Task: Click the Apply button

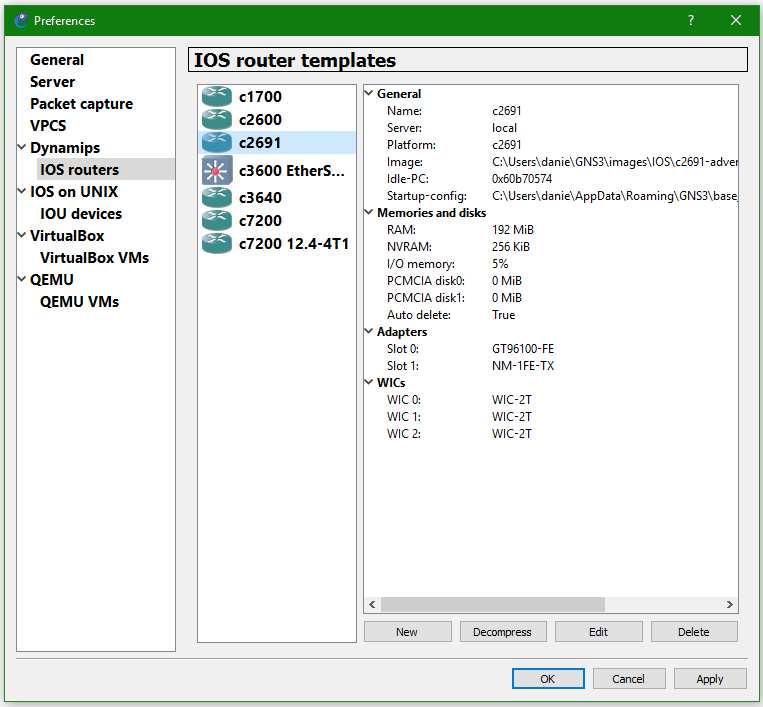Action: [x=710, y=678]
